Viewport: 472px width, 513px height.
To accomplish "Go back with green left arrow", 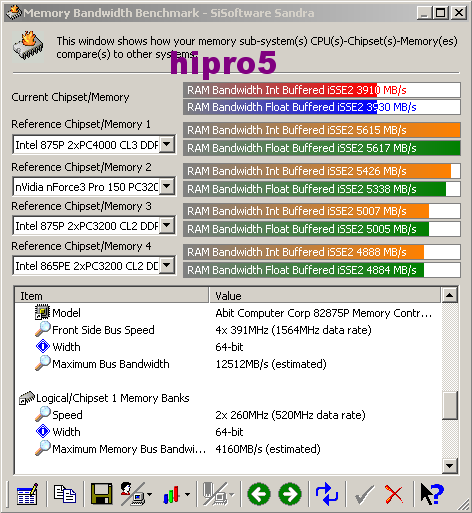I will pos(259,494).
